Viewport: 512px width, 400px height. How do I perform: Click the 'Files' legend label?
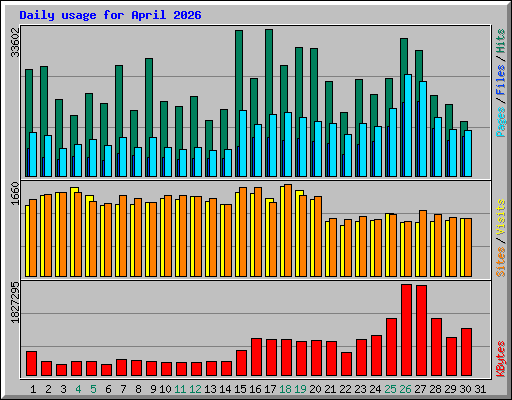pos(501,79)
